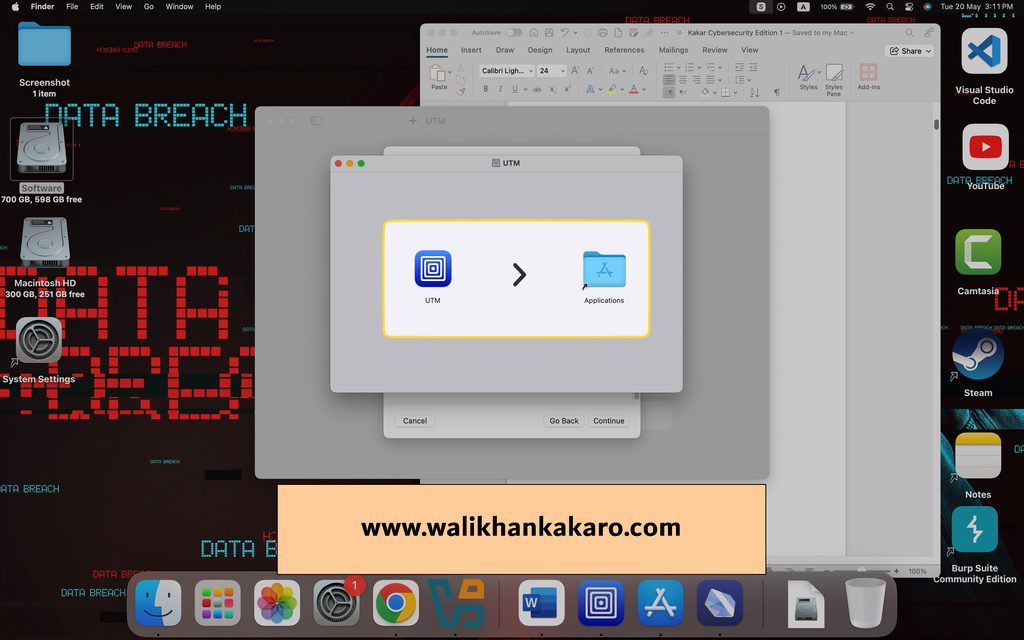Toggle Underline formatting in Word

(x=515, y=89)
